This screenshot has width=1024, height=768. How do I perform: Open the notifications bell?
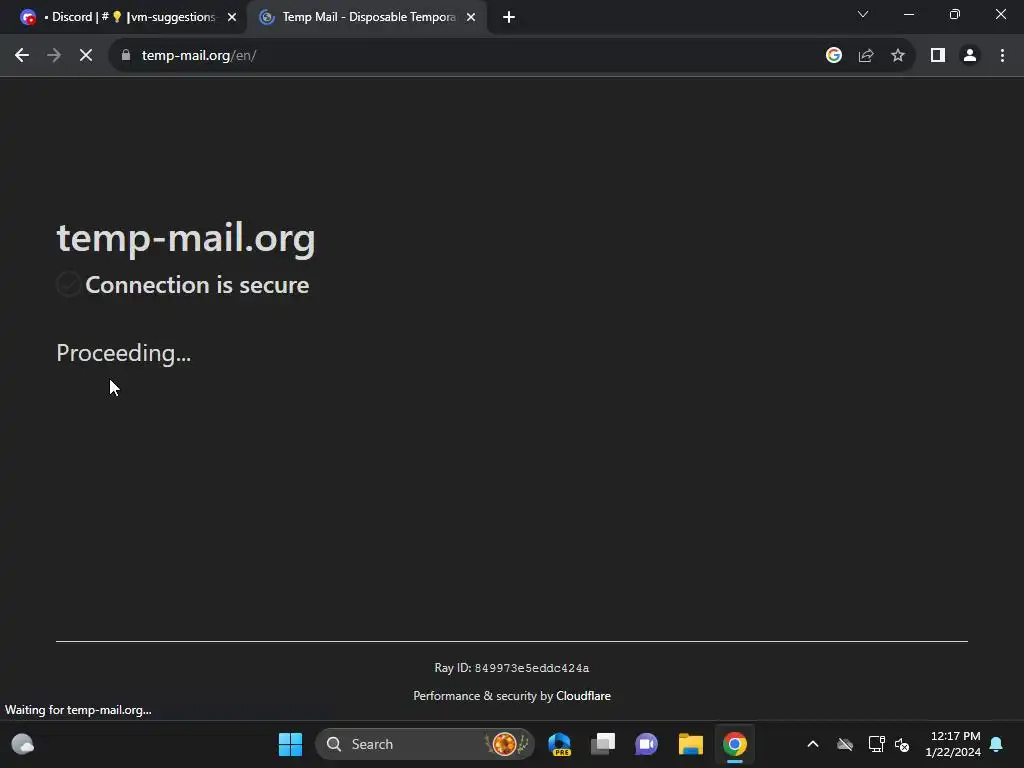click(x=997, y=744)
